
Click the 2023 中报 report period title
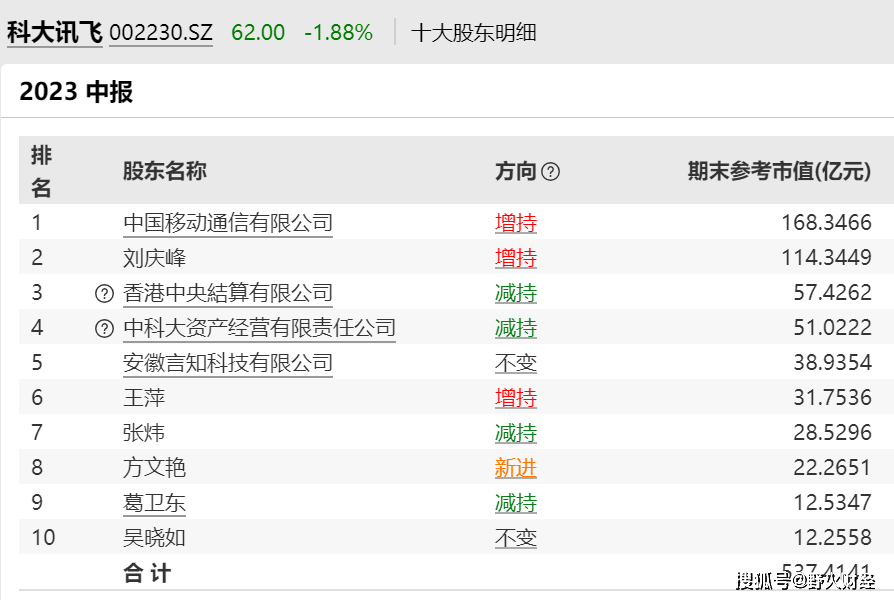click(76, 92)
